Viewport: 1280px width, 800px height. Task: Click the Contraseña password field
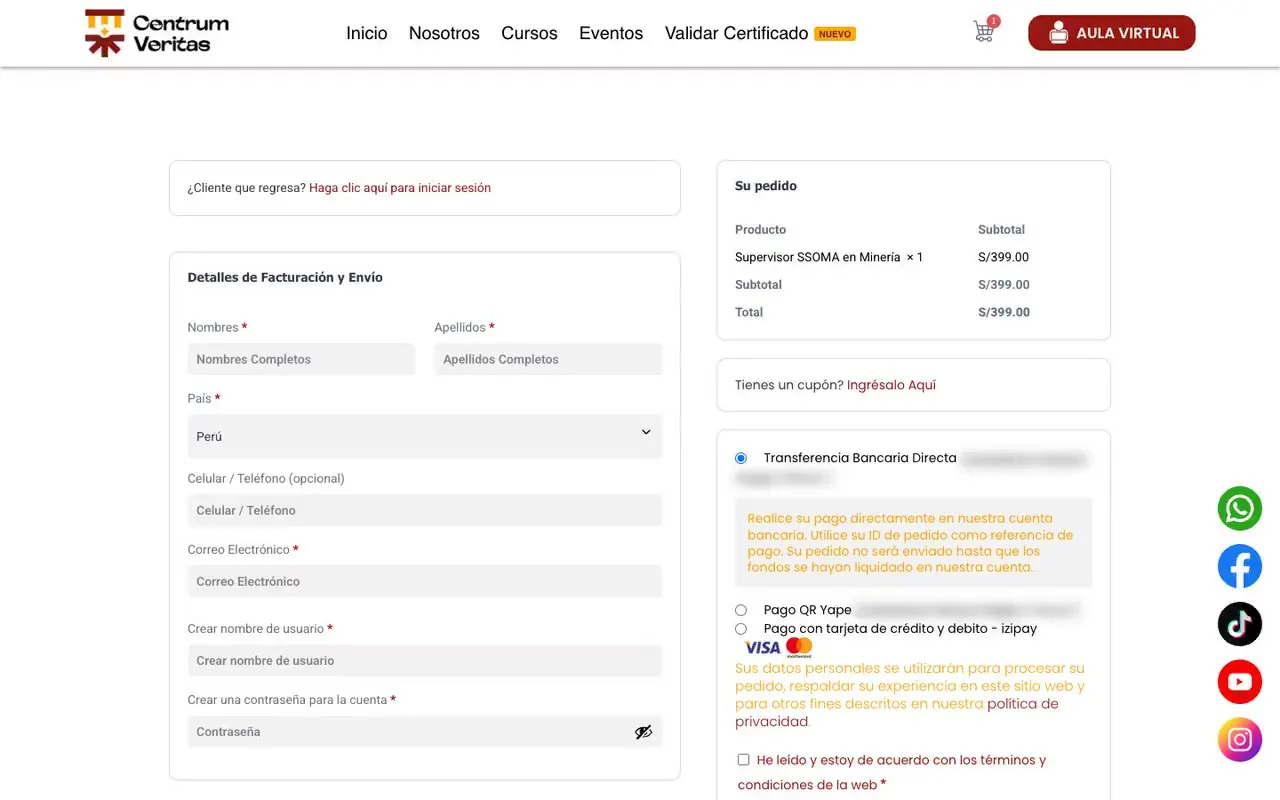tap(425, 732)
